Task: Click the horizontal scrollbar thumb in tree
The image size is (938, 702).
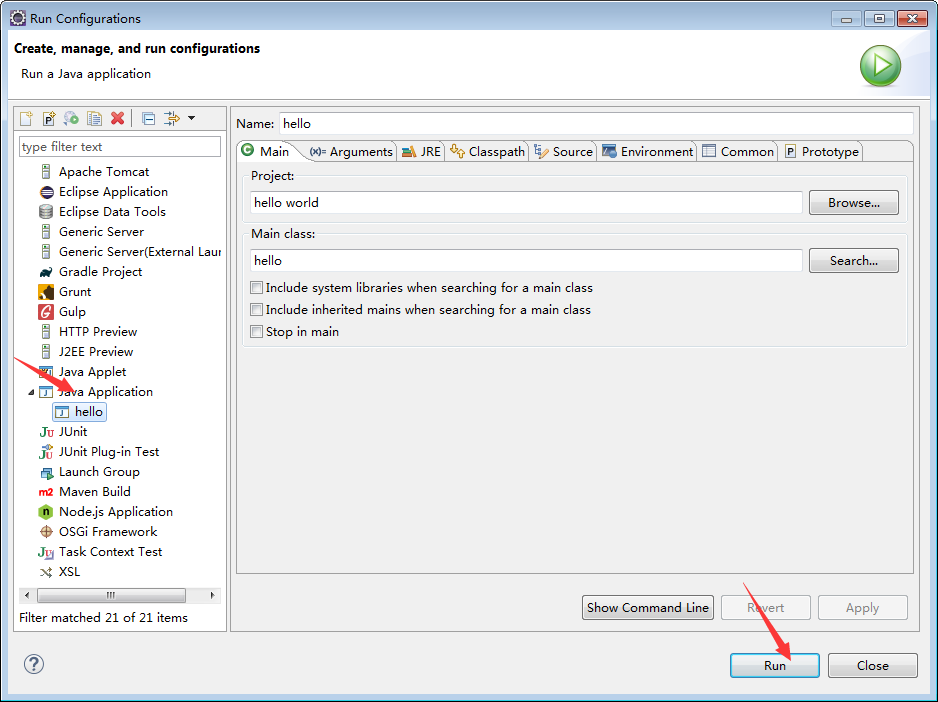Action: click(111, 595)
